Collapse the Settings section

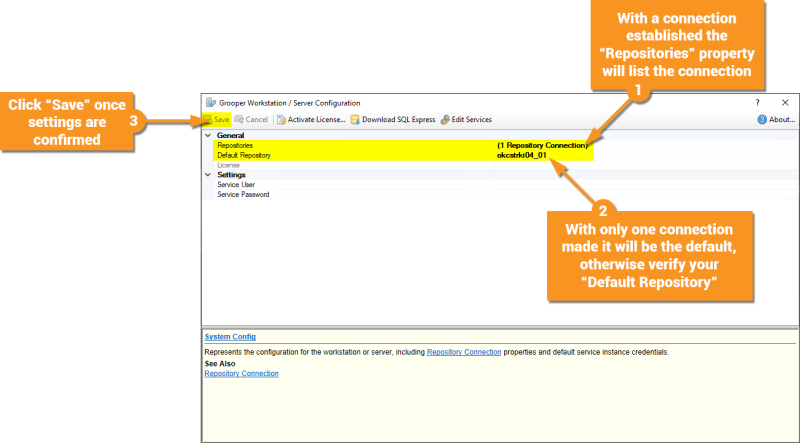point(208,175)
